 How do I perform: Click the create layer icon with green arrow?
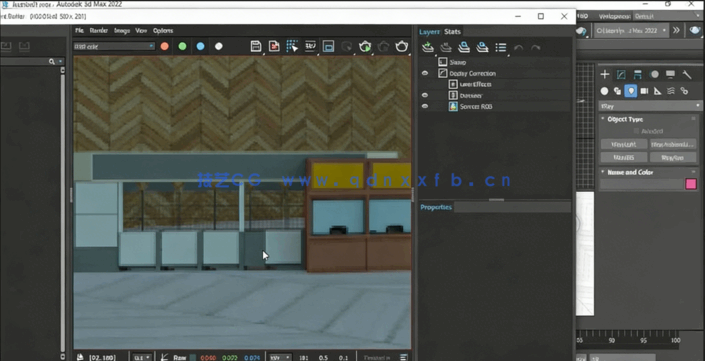coord(428,47)
